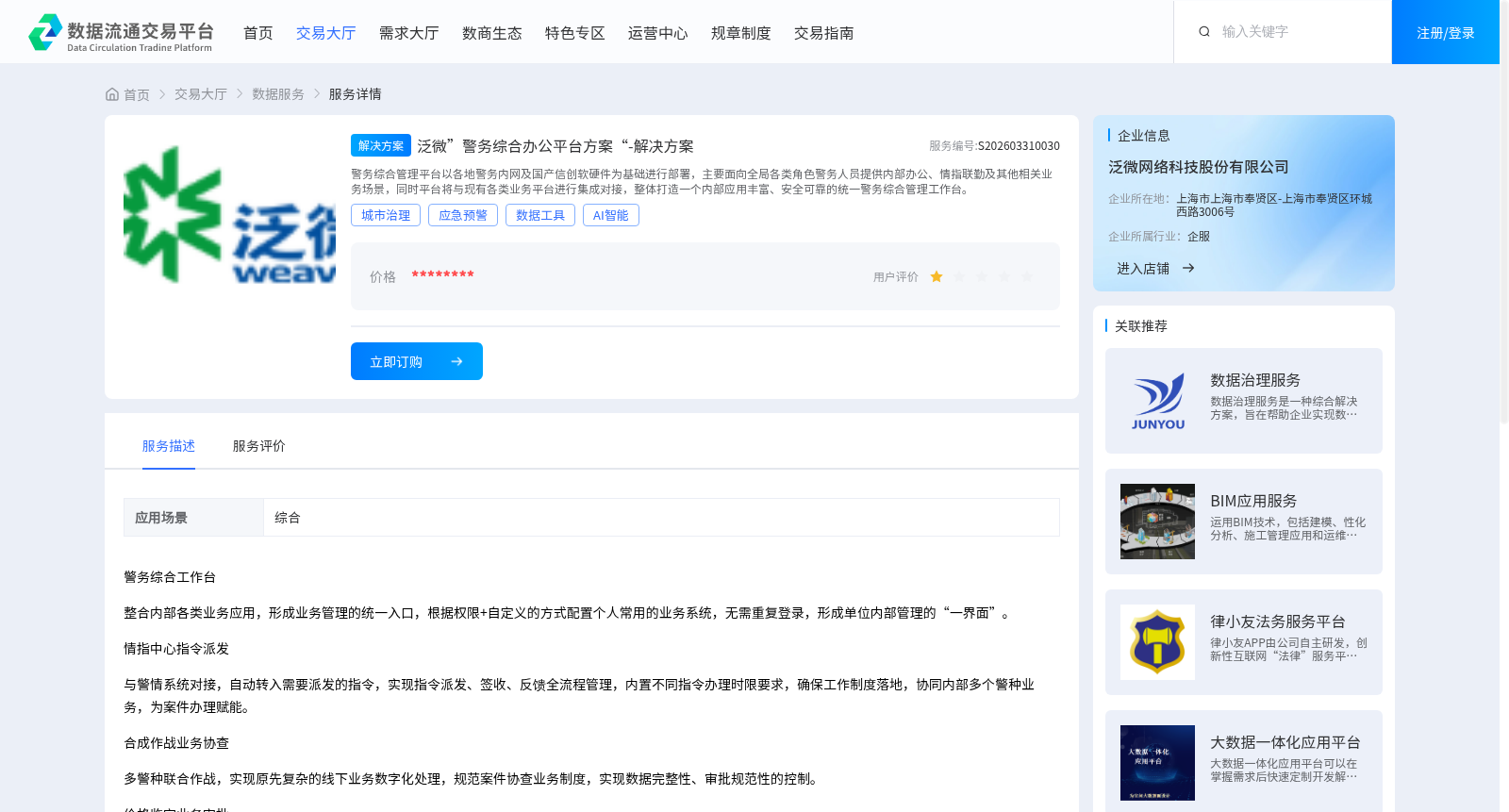Click the second rating star

click(959, 276)
